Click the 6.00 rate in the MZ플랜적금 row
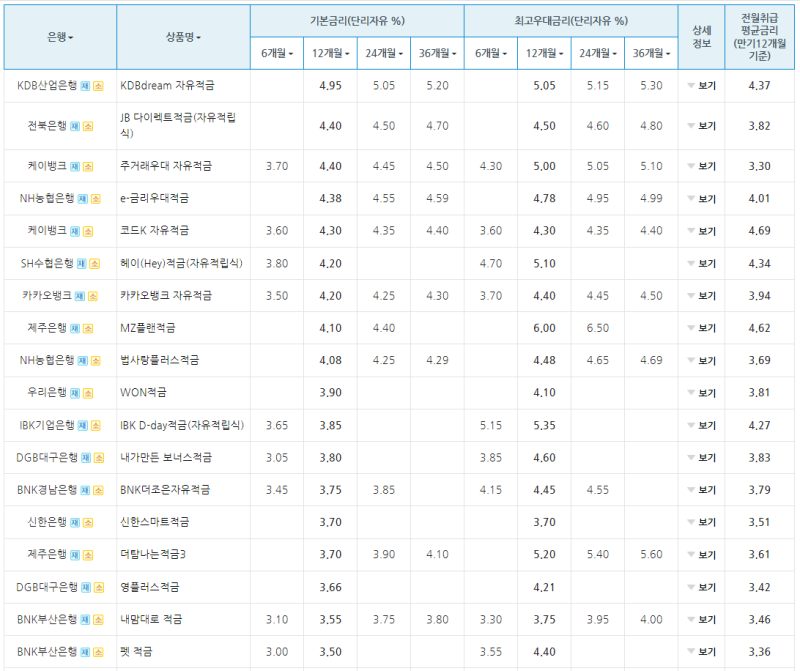 tap(544, 328)
